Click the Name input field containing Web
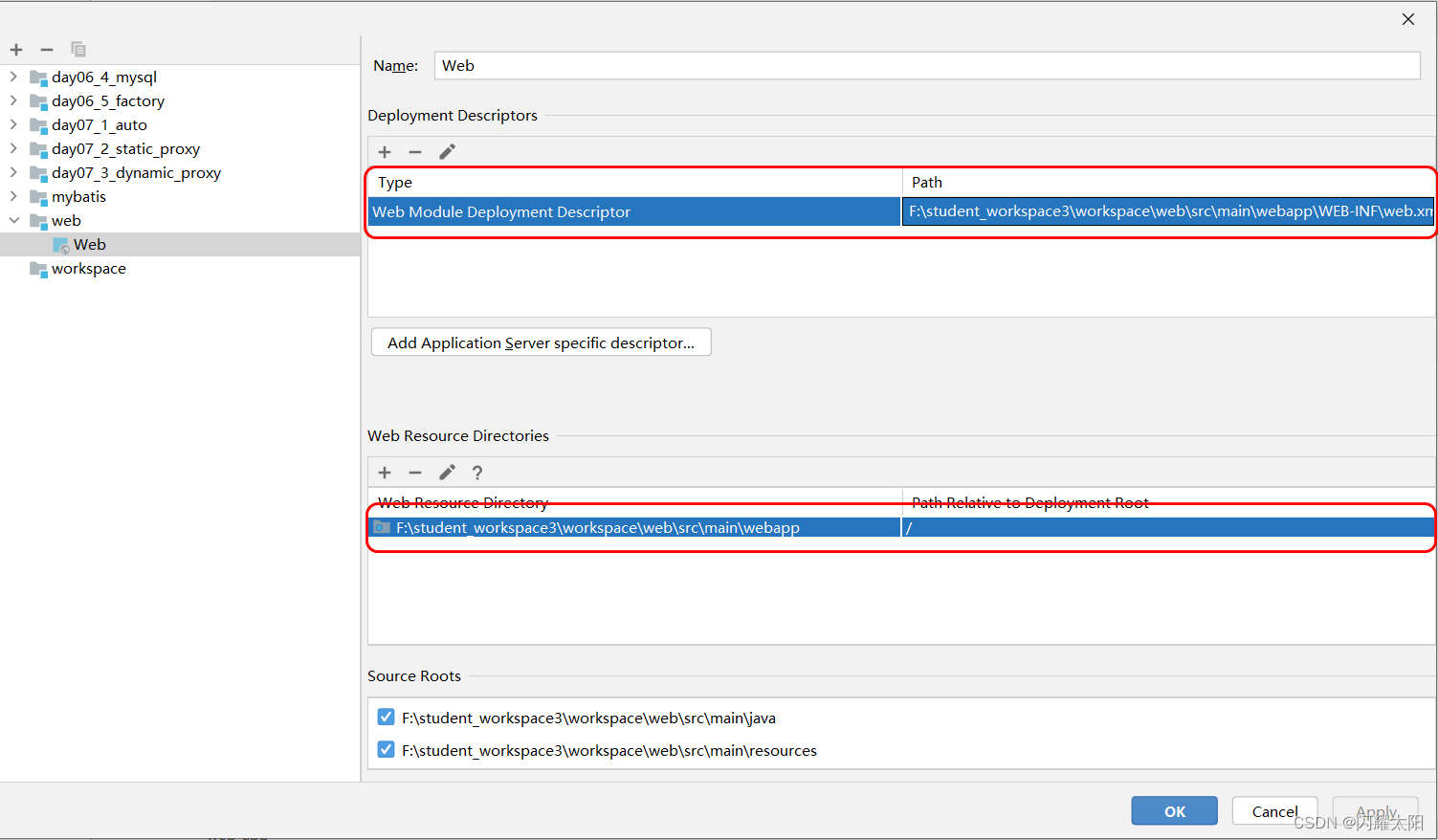The width and height of the screenshot is (1438, 840). (x=927, y=65)
